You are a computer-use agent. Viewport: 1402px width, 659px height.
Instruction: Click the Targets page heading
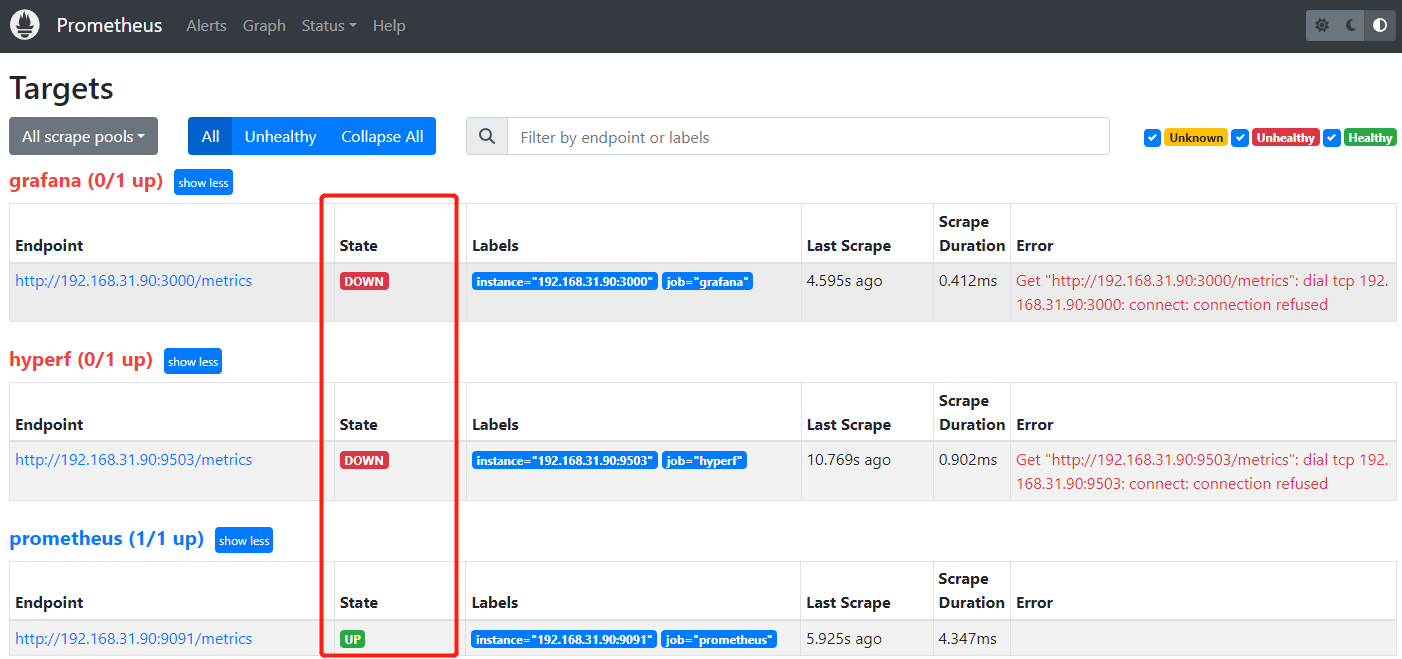pos(61,88)
